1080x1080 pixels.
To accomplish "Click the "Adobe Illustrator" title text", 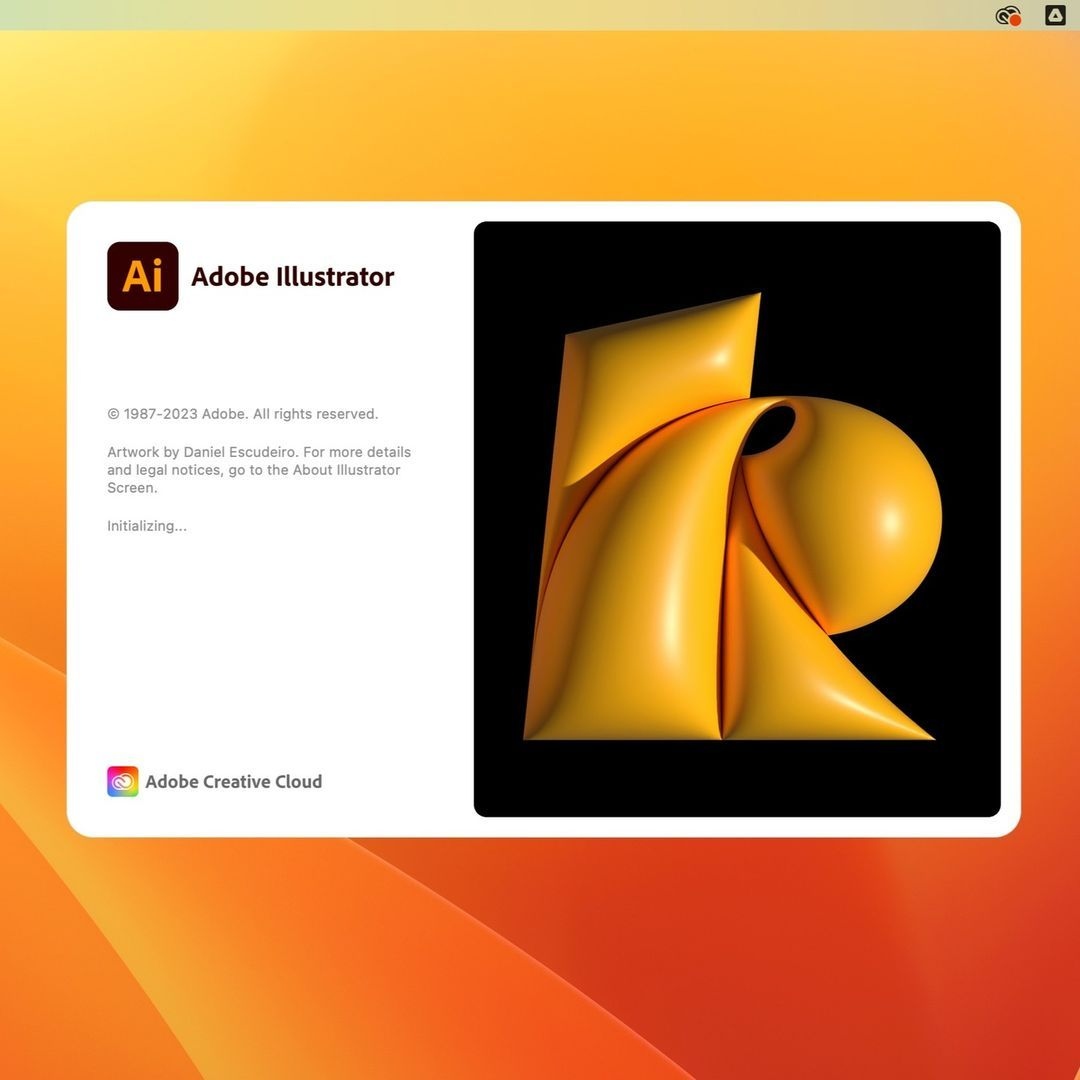I will coord(293,276).
